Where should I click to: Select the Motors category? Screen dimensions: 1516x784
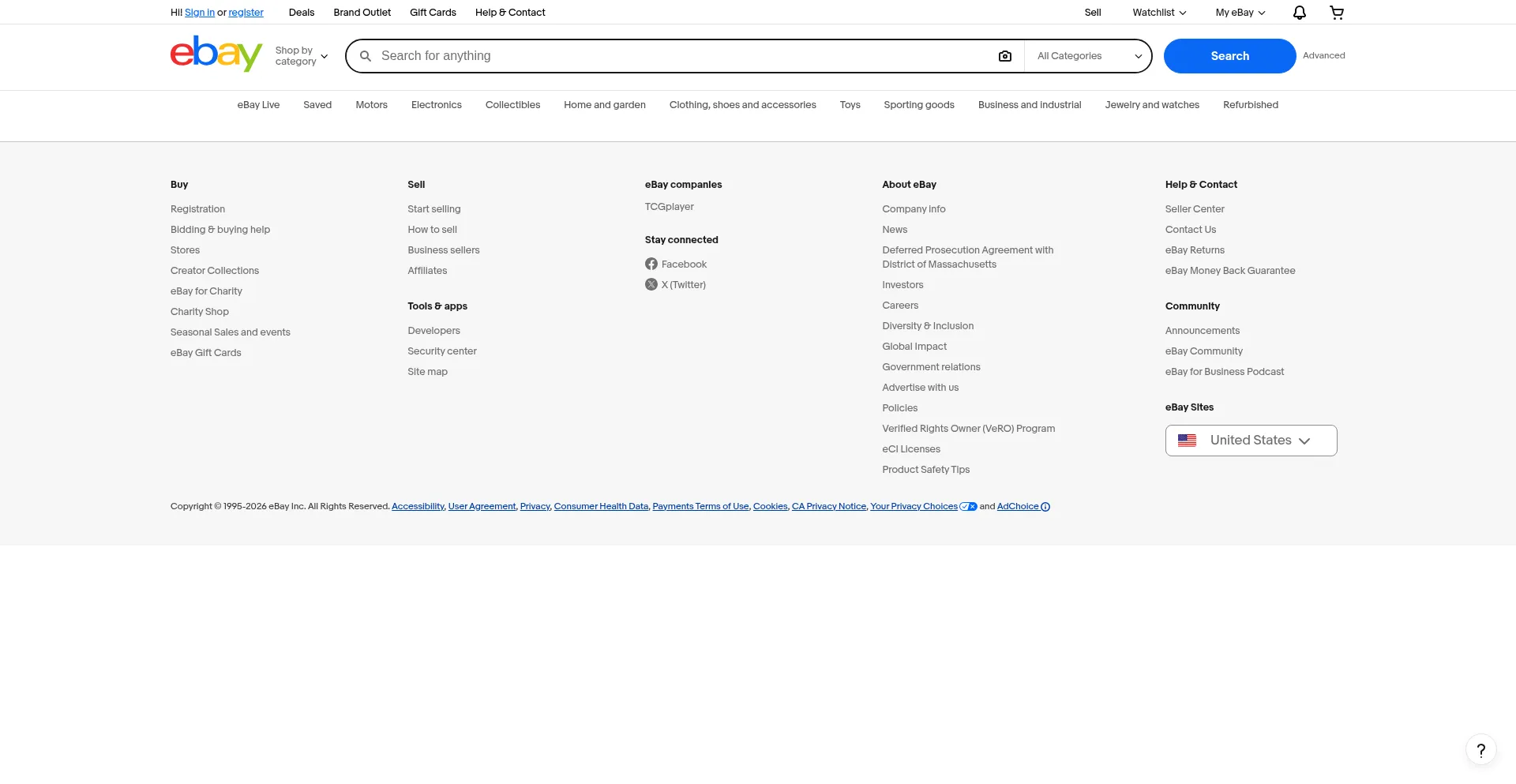click(371, 105)
